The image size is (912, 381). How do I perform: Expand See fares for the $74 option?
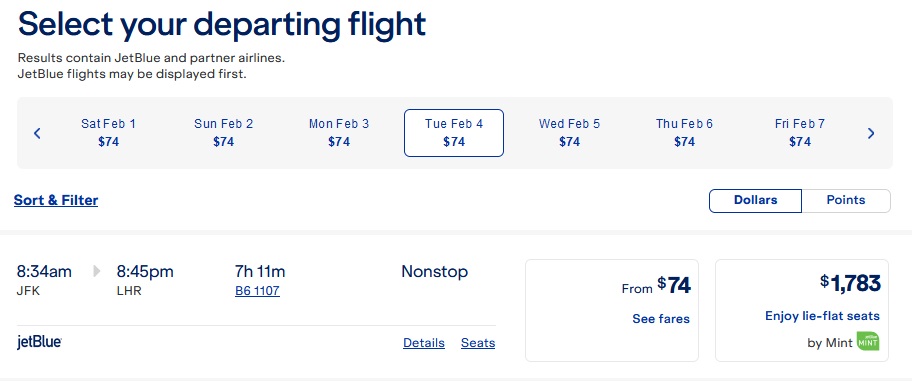(661, 319)
